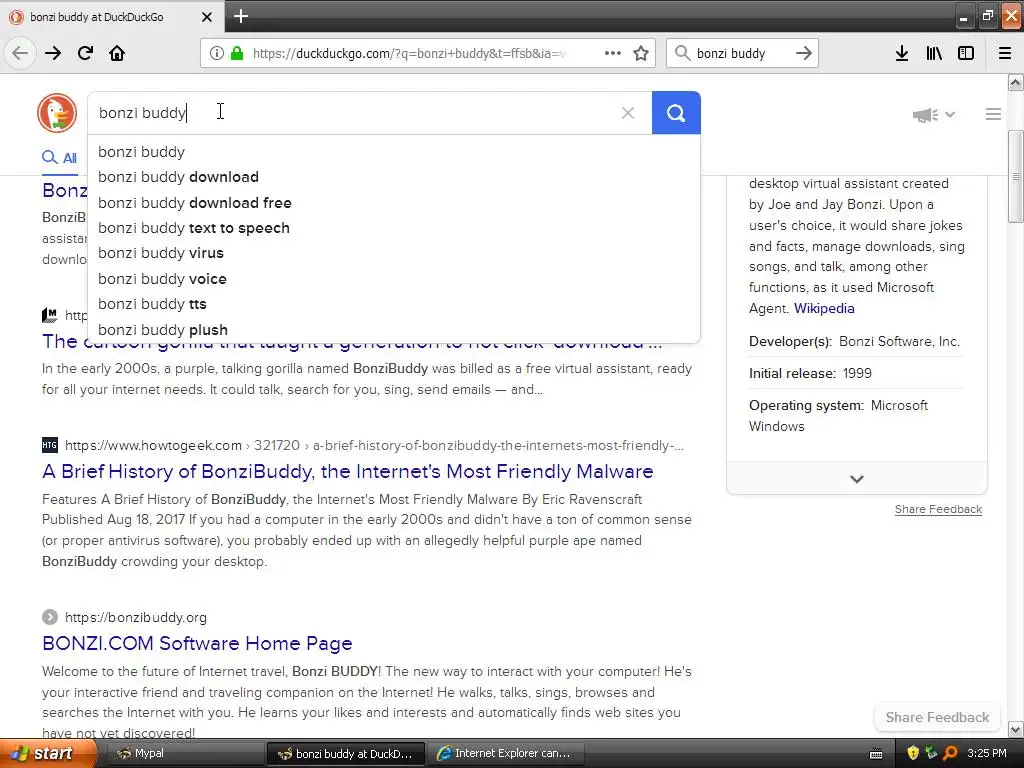Select suggestion 'bonzi buddy voice'
Viewport: 1024px width, 768px height.
pos(394,279)
